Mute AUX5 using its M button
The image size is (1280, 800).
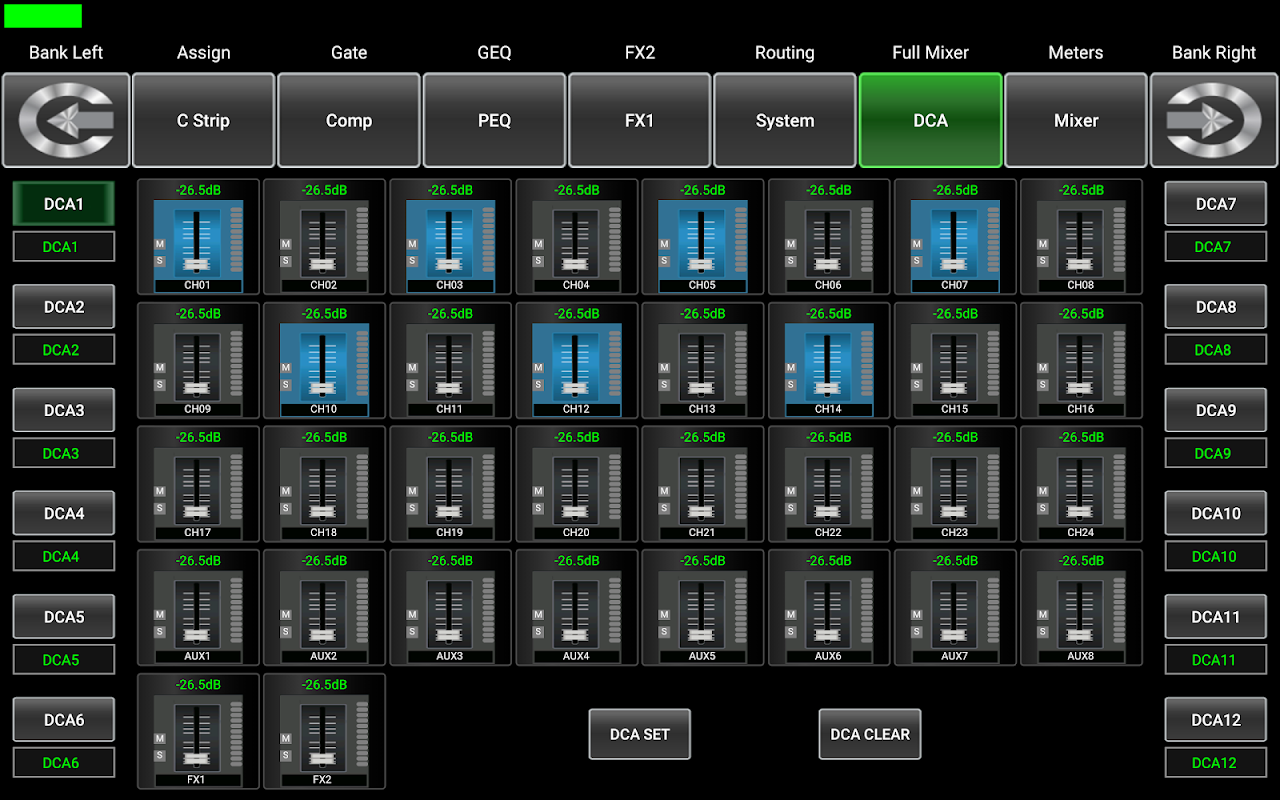[664, 615]
